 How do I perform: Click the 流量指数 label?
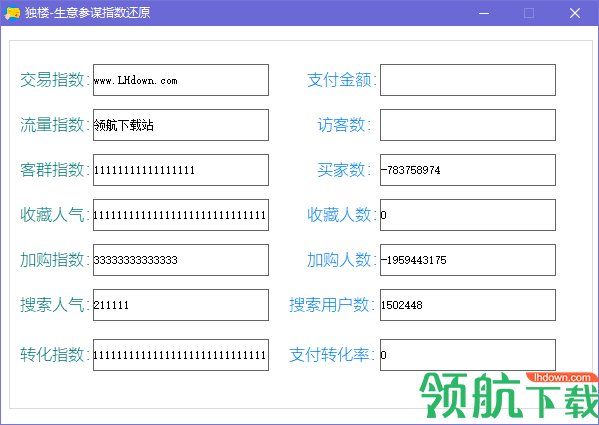point(55,125)
